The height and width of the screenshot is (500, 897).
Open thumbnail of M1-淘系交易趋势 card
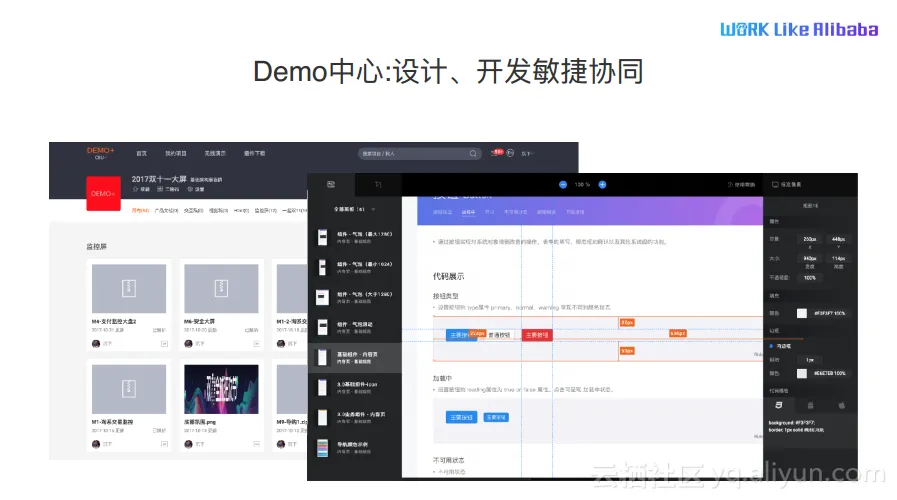[x=129, y=389]
